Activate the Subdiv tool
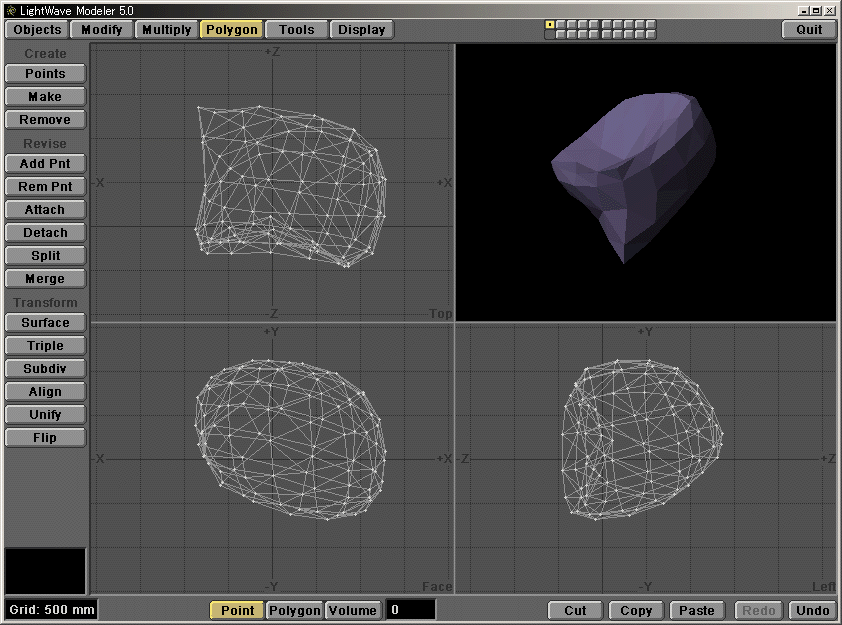 pos(45,368)
